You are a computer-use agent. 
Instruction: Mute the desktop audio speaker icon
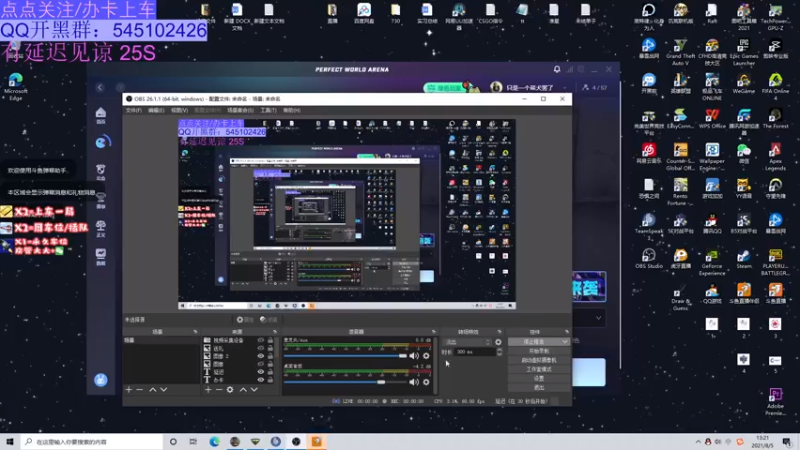pyautogui.click(x=414, y=382)
